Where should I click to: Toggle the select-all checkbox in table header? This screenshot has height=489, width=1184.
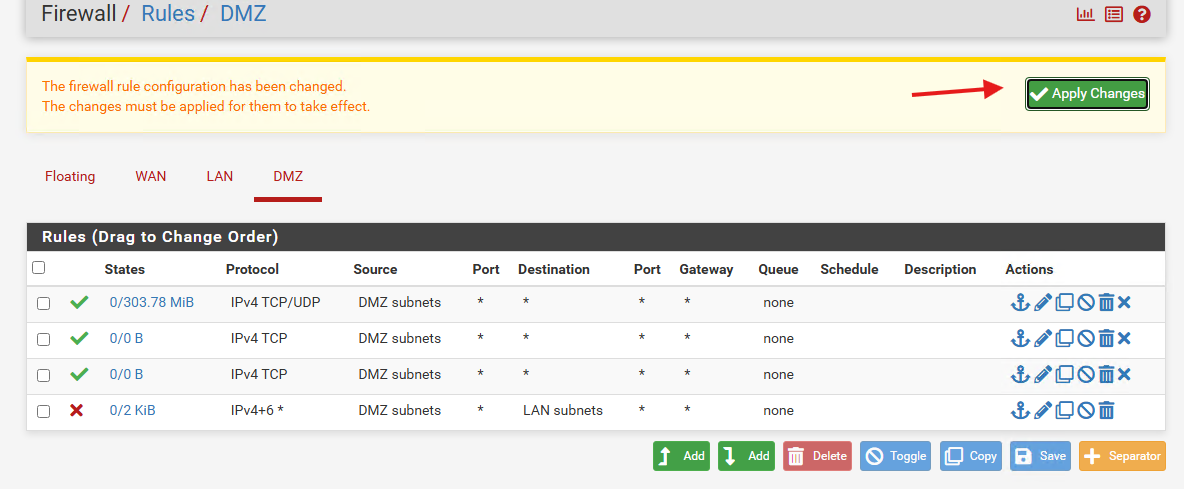[39, 267]
